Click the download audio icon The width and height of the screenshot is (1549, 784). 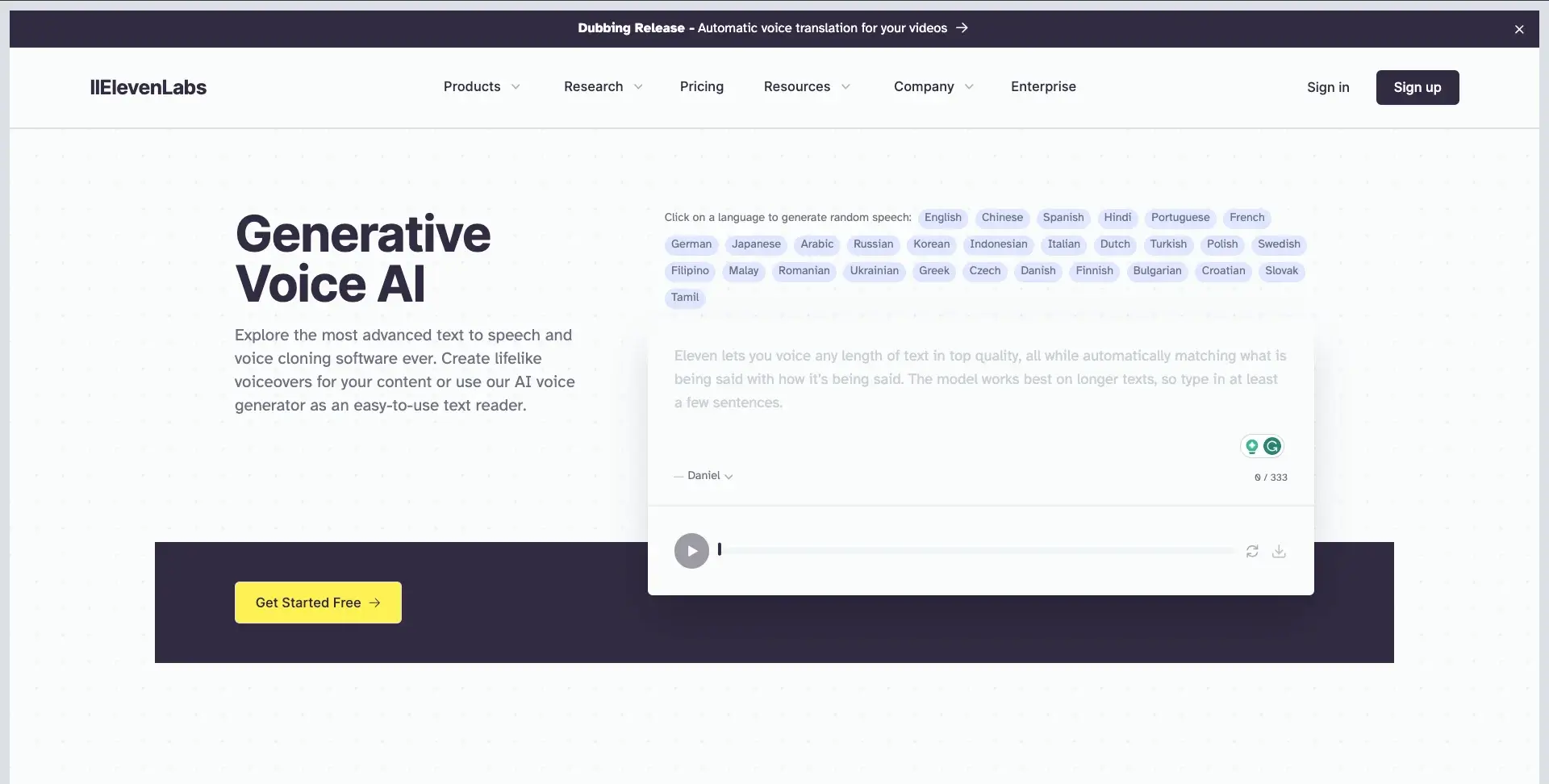click(x=1279, y=552)
